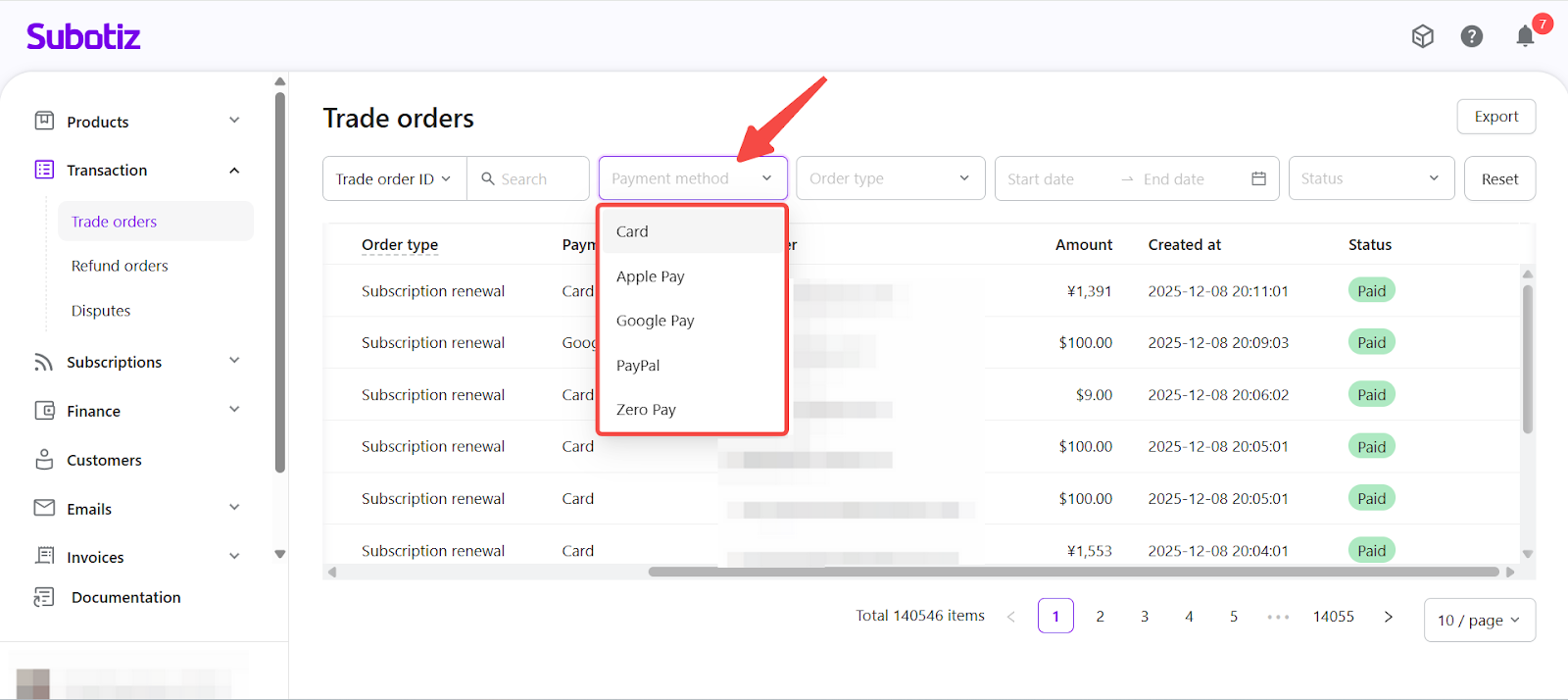Image resolution: width=1568 pixels, height=700 pixels.
Task: Click the cube icon in header
Action: (1422, 37)
